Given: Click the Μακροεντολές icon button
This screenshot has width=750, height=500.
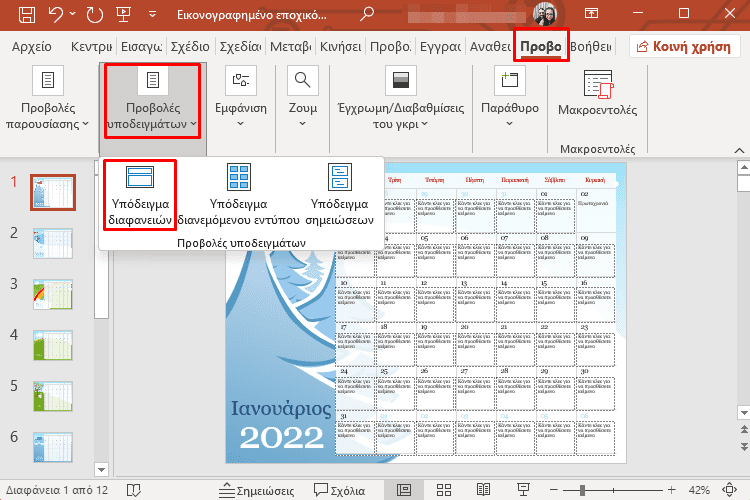Looking at the screenshot, I should tap(597, 93).
